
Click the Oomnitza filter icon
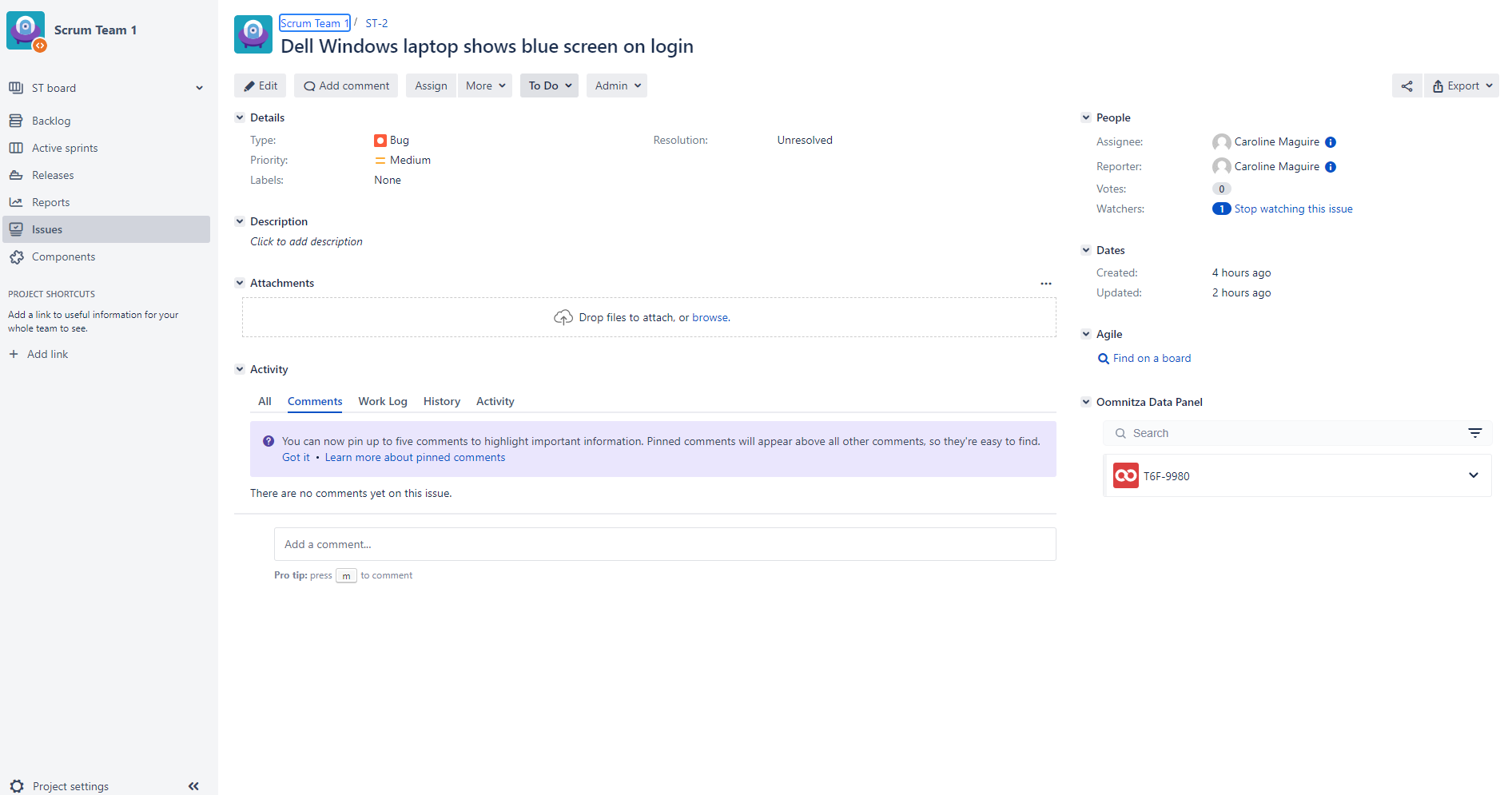point(1474,433)
